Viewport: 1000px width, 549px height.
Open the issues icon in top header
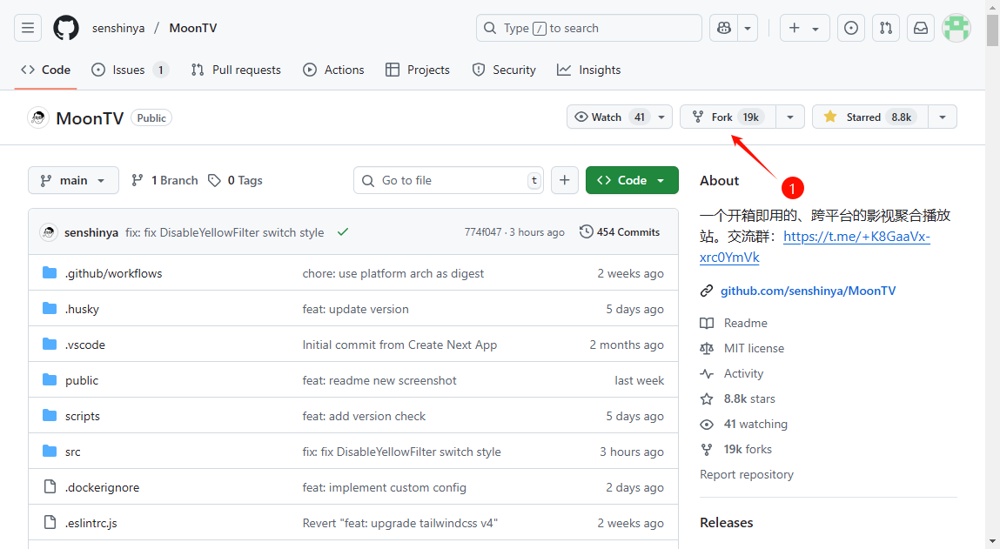[x=851, y=28]
